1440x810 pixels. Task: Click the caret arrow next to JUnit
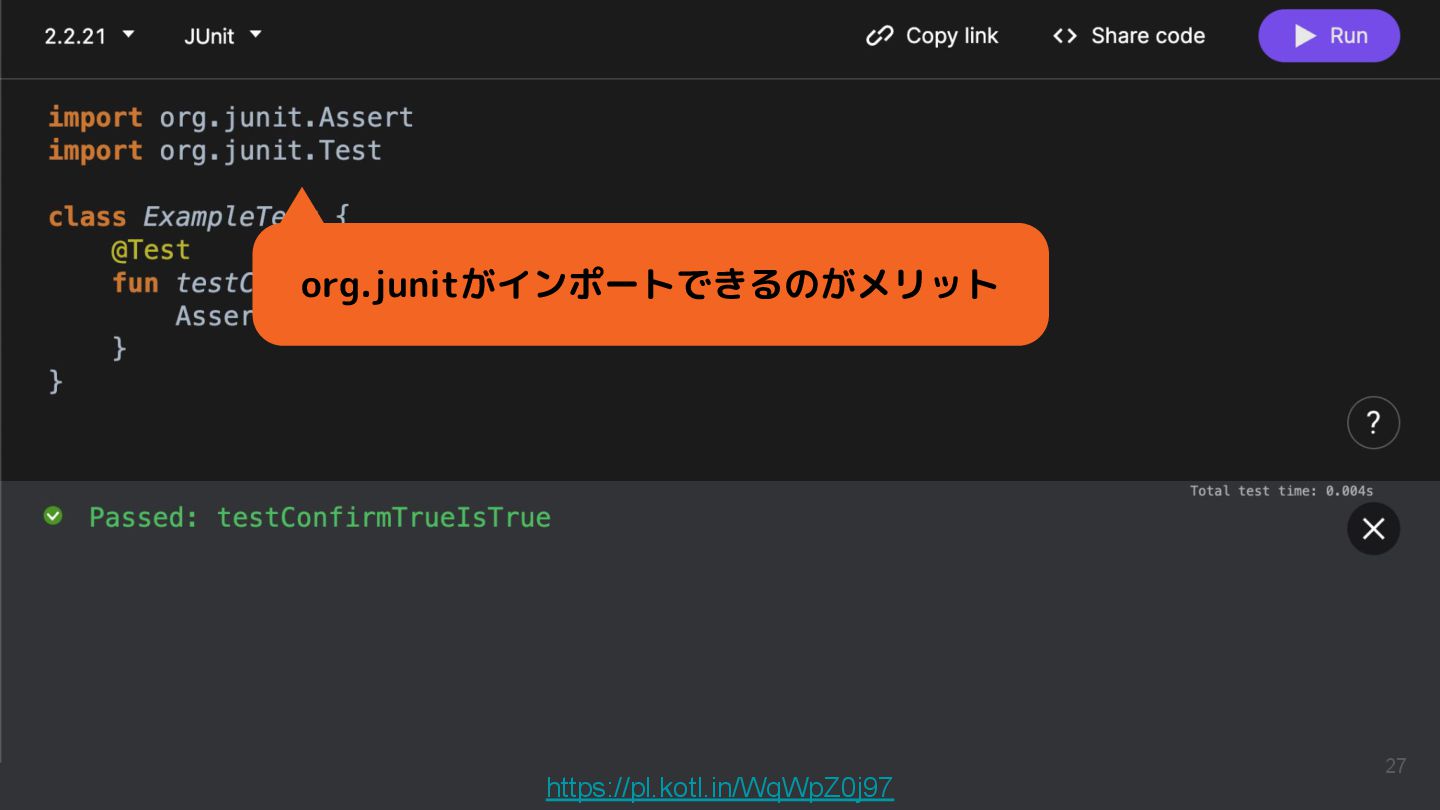point(256,35)
